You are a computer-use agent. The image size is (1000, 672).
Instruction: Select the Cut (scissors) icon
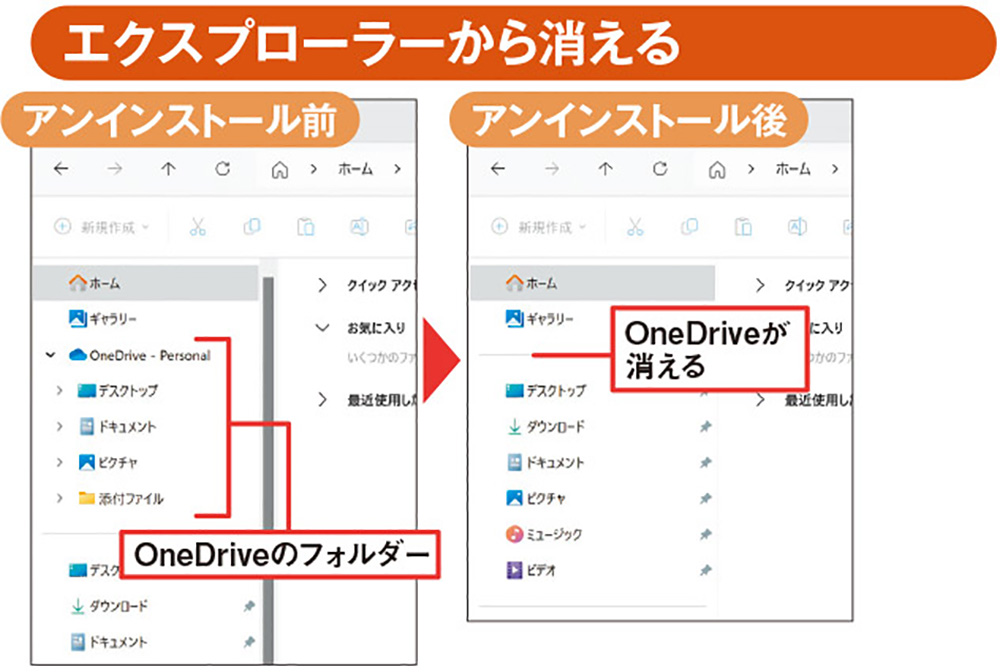point(197,226)
